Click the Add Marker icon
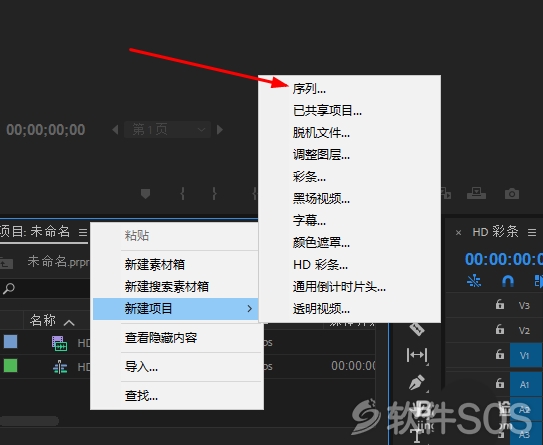The image size is (543, 445). click(x=145, y=194)
